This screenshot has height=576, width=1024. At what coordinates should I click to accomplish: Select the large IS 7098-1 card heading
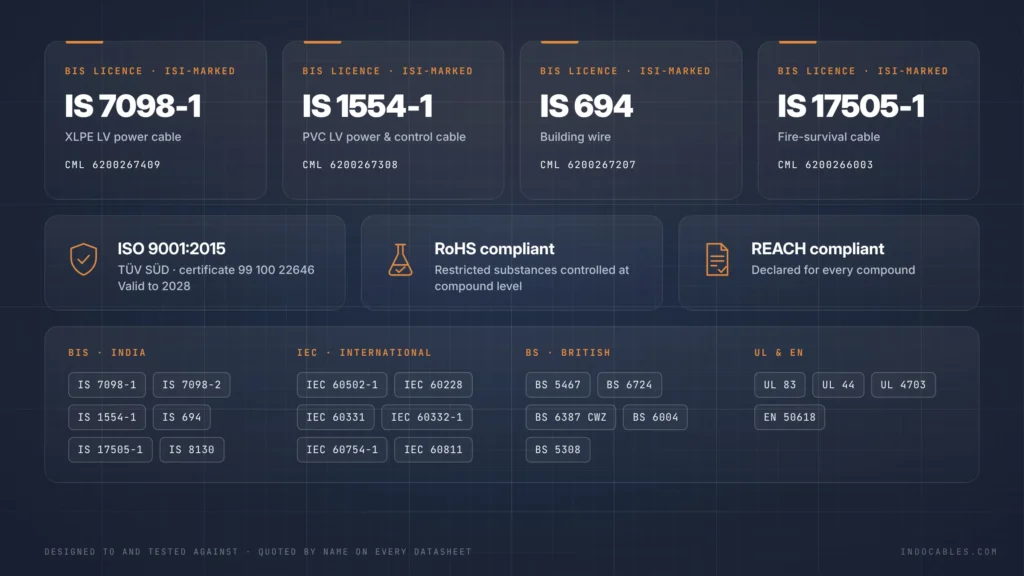(133, 106)
